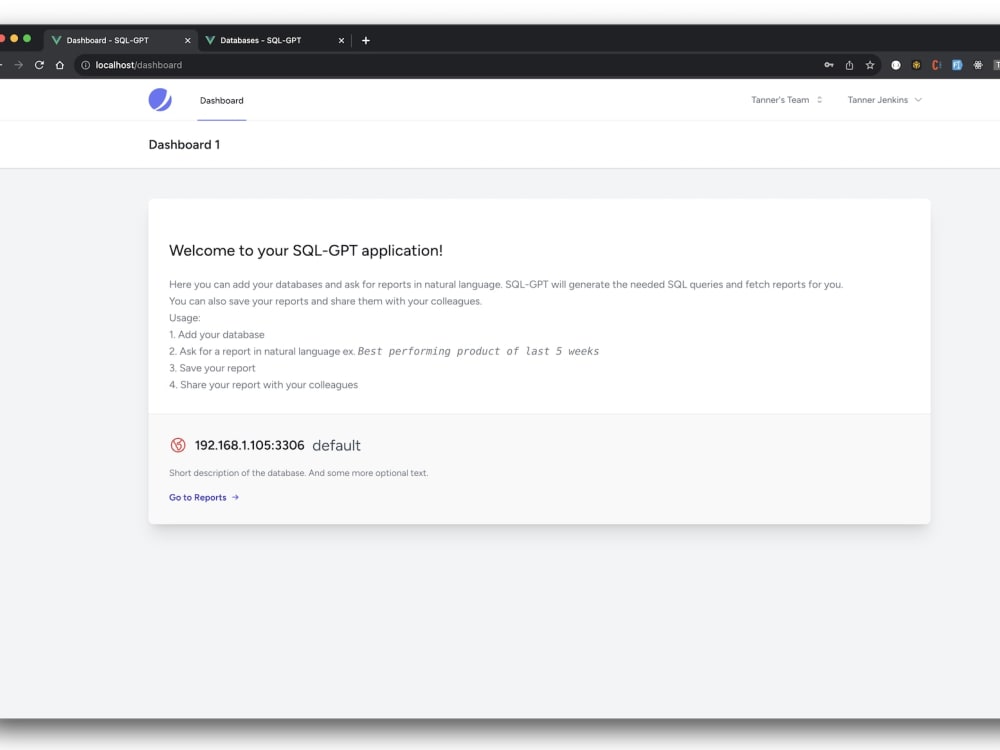Open the white round extension icon
This screenshot has height=750, width=1000.
click(895, 65)
